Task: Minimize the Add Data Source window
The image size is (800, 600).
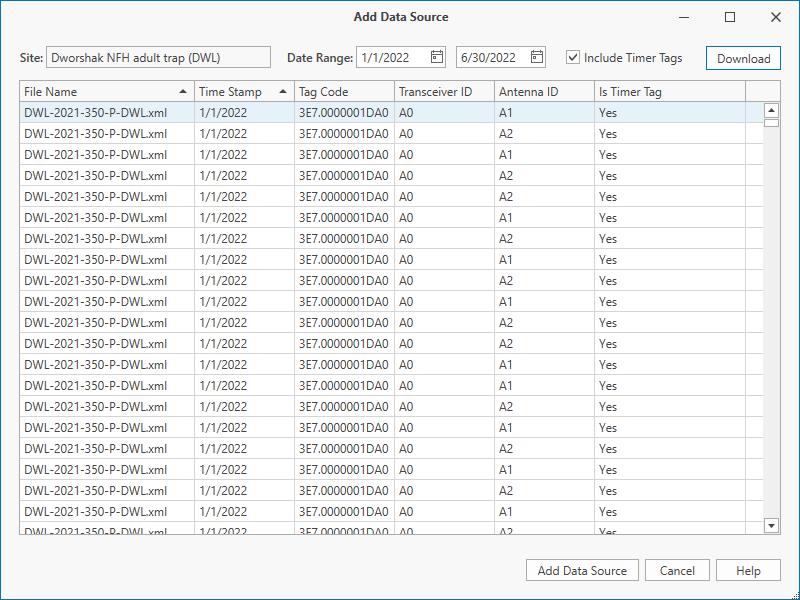Action: 684,17
